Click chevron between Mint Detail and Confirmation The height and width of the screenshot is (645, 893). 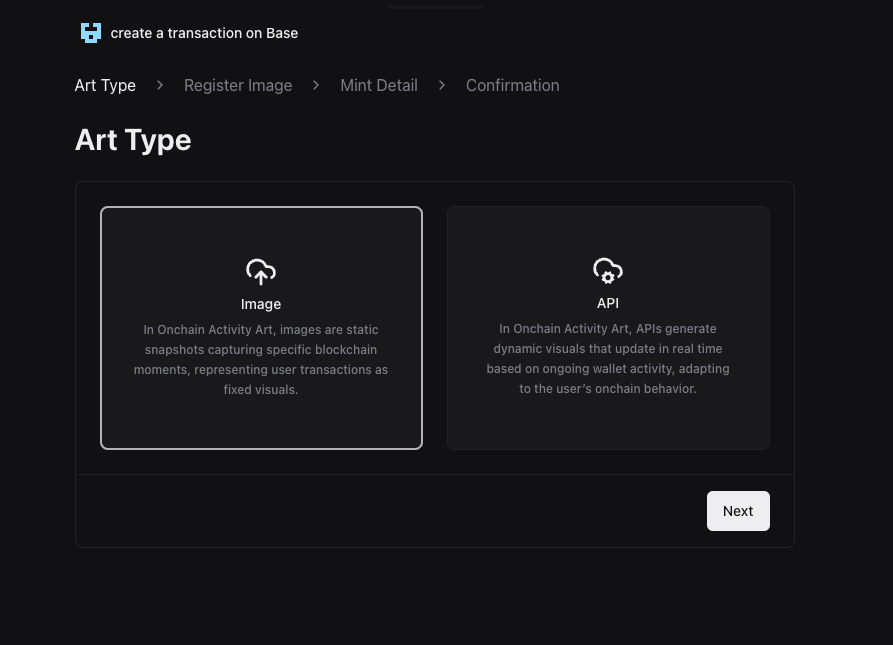(x=441, y=86)
